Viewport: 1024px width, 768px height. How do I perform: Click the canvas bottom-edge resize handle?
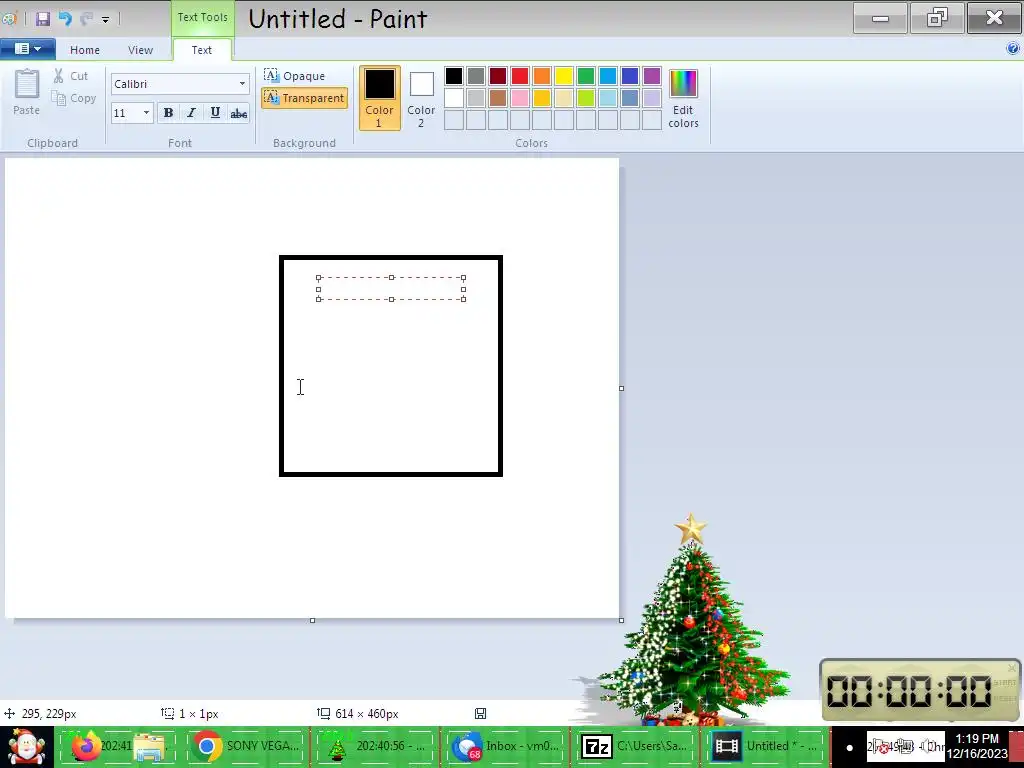click(312, 620)
